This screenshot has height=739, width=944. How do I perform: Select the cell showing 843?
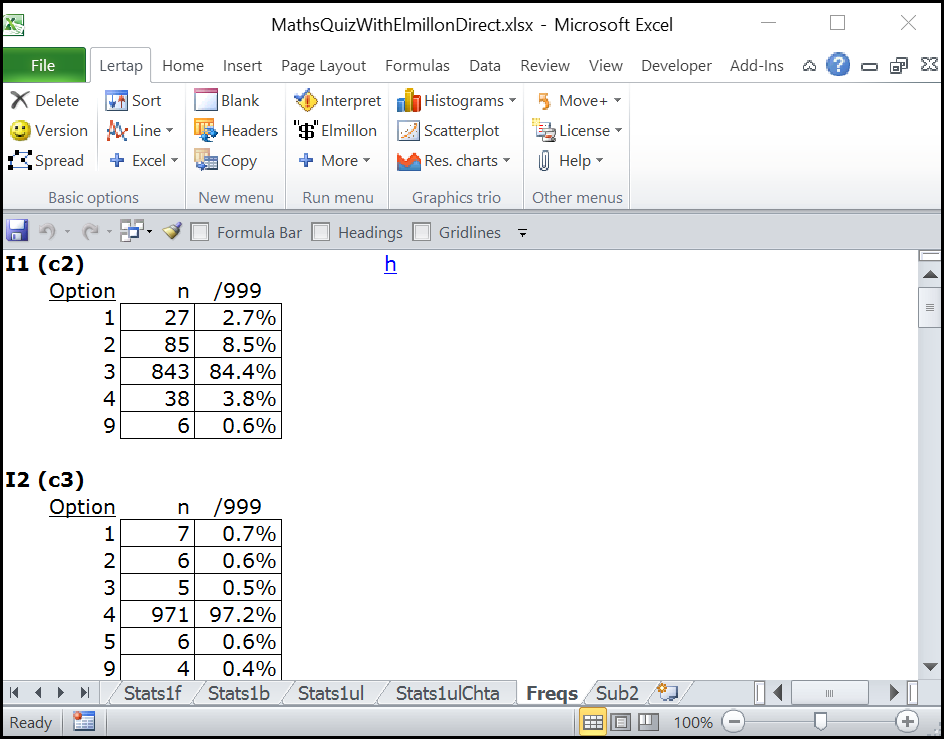tap(158, 372)
